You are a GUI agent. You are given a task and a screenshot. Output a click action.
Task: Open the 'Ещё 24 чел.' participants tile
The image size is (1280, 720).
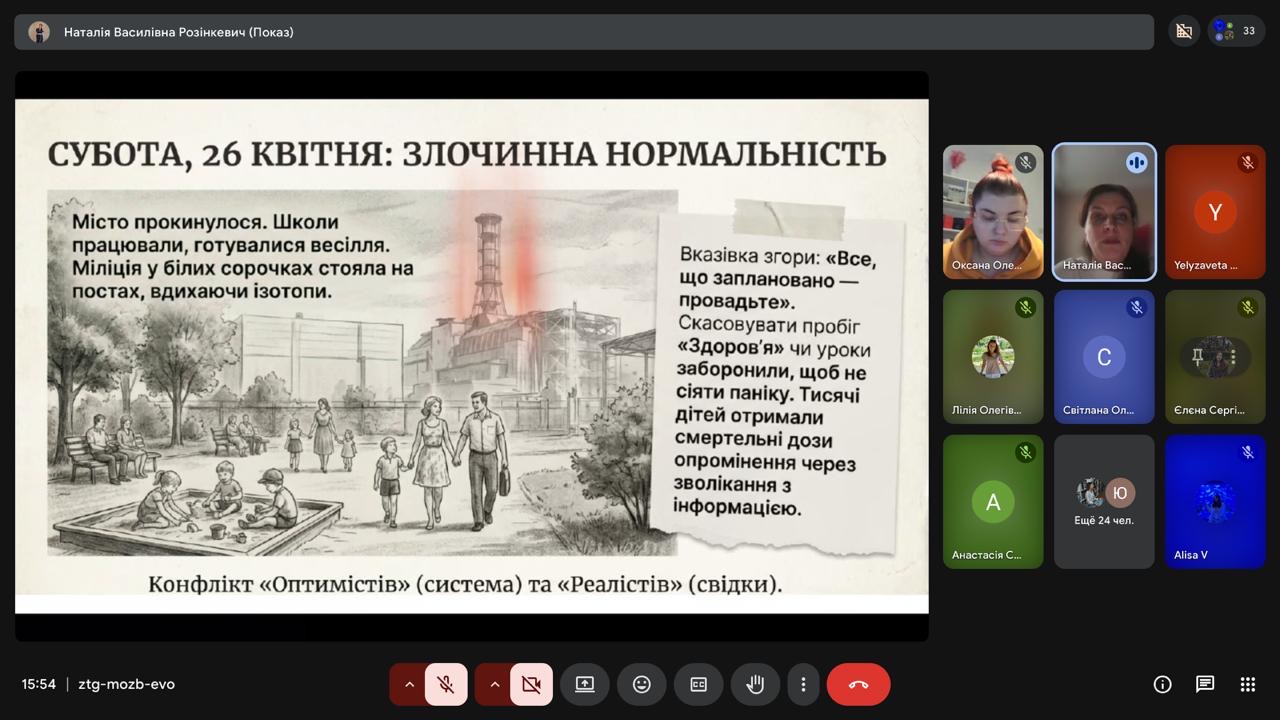click(x=1104, y=502)
